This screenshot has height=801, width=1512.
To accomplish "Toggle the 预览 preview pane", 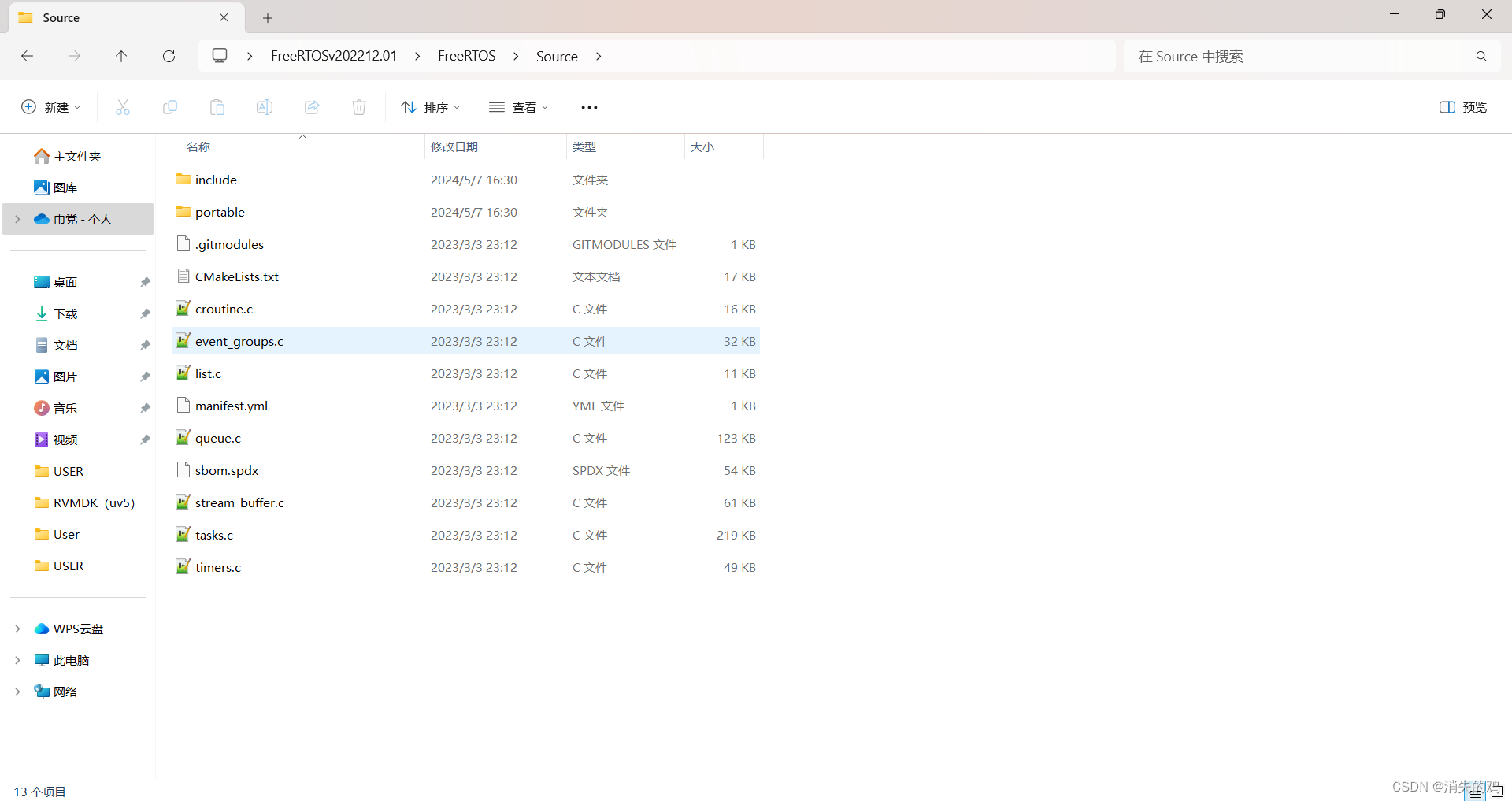I will tap(1462, 107).
